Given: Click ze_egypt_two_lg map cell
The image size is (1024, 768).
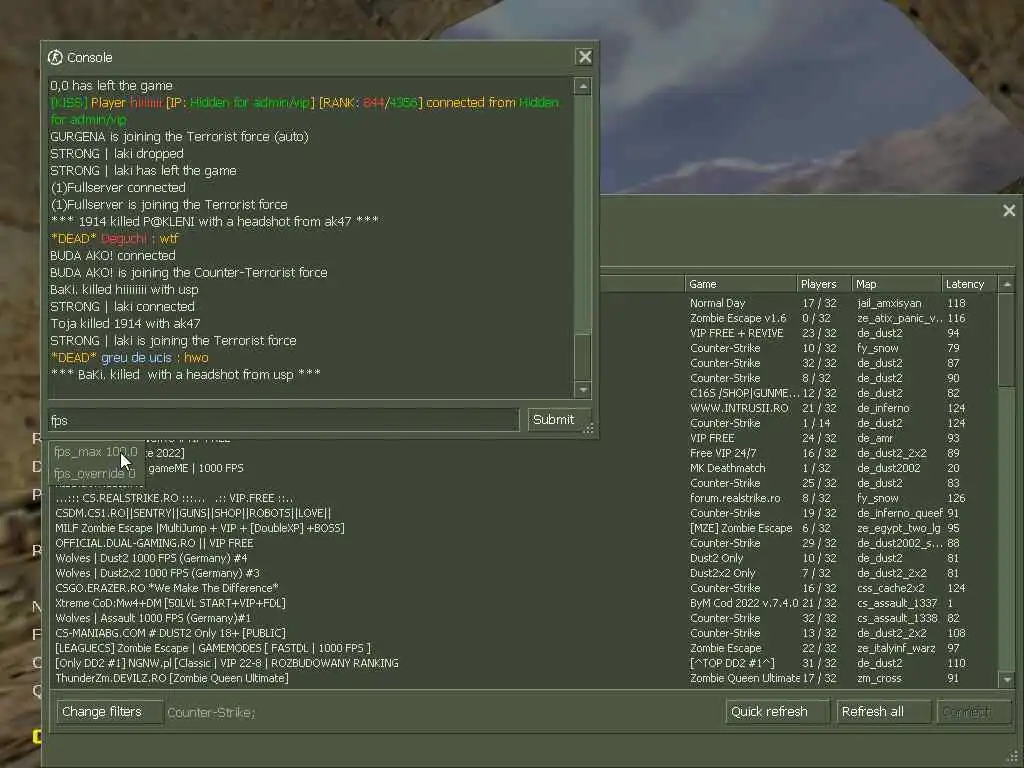Looking at the screenshot, I should coord(899,528).
